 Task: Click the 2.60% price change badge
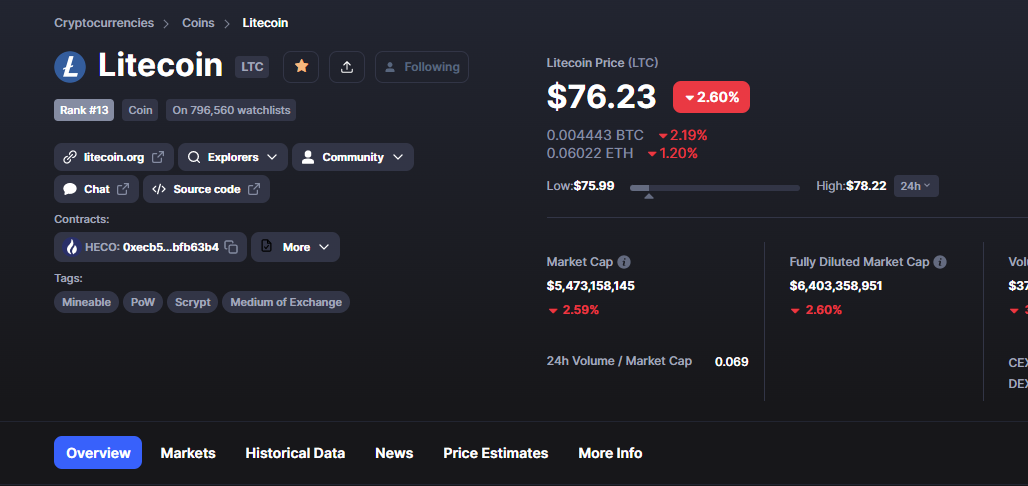pos(711,97)
